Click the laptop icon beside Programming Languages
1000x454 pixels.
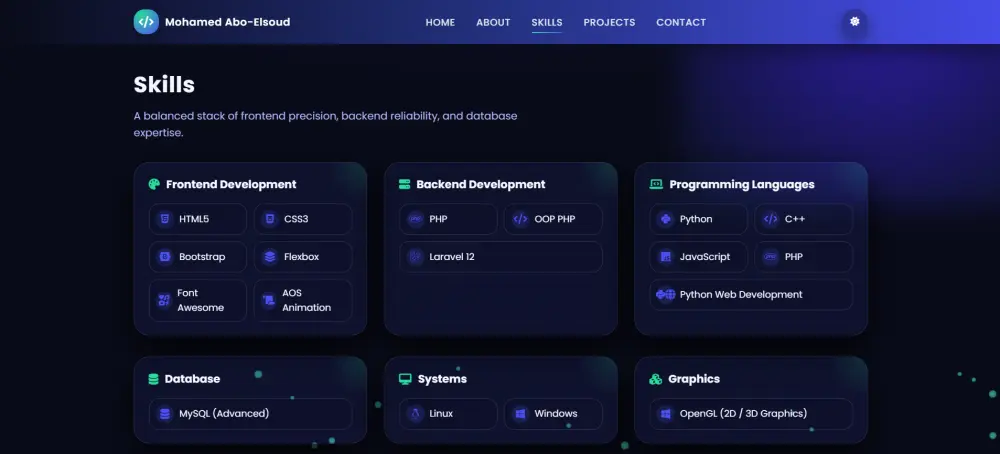(x=656, y=184)
